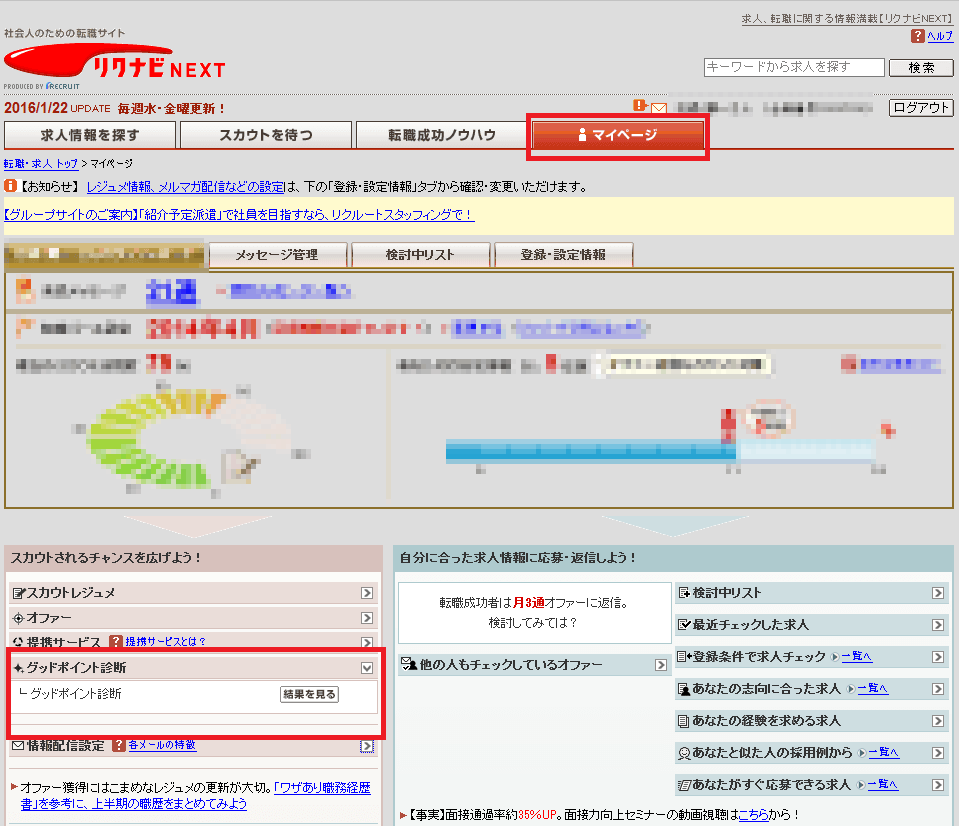Click the あなたの志向に合った求人 person icon
This screenshot has width=959, height=826.
click(684, 689)
